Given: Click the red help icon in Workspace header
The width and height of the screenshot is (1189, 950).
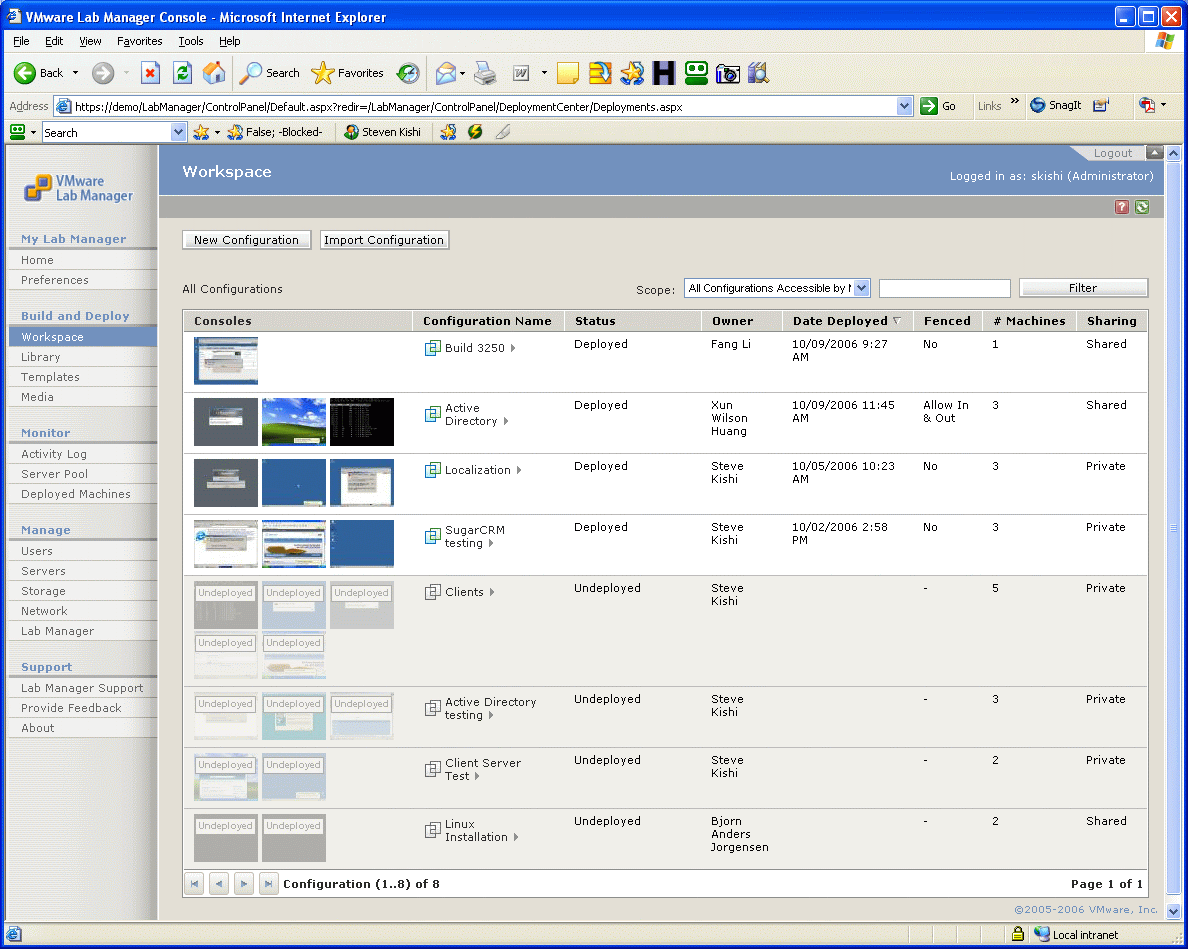Looking at the screenshot, I should click(x=1122, y=207).
